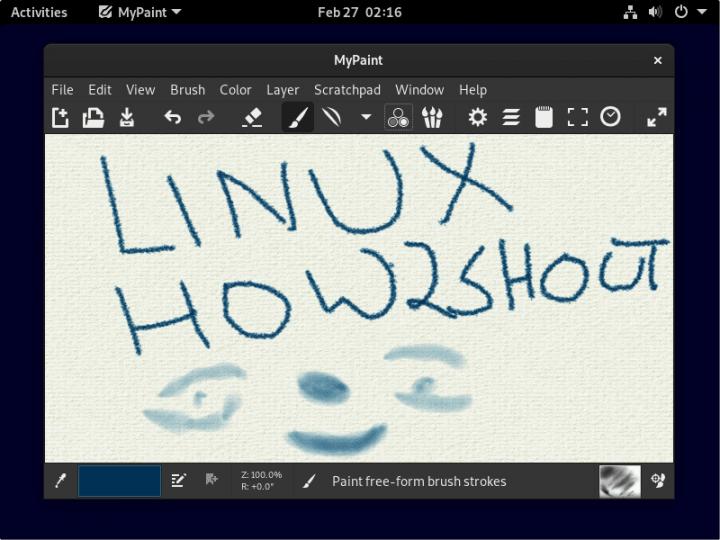Open the Color menu
Screen dimensions: 720x540
pos(236,90)
